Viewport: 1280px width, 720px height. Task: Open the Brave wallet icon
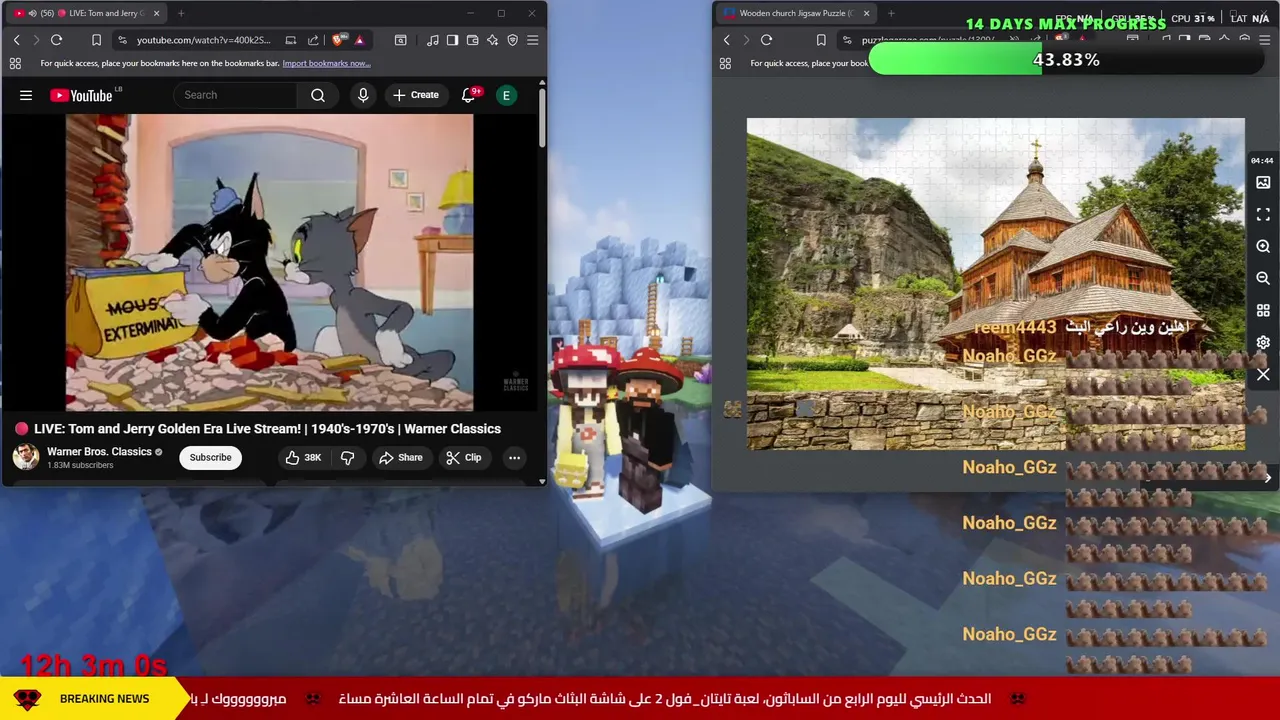pyautogui.click(x=472, y=40)
